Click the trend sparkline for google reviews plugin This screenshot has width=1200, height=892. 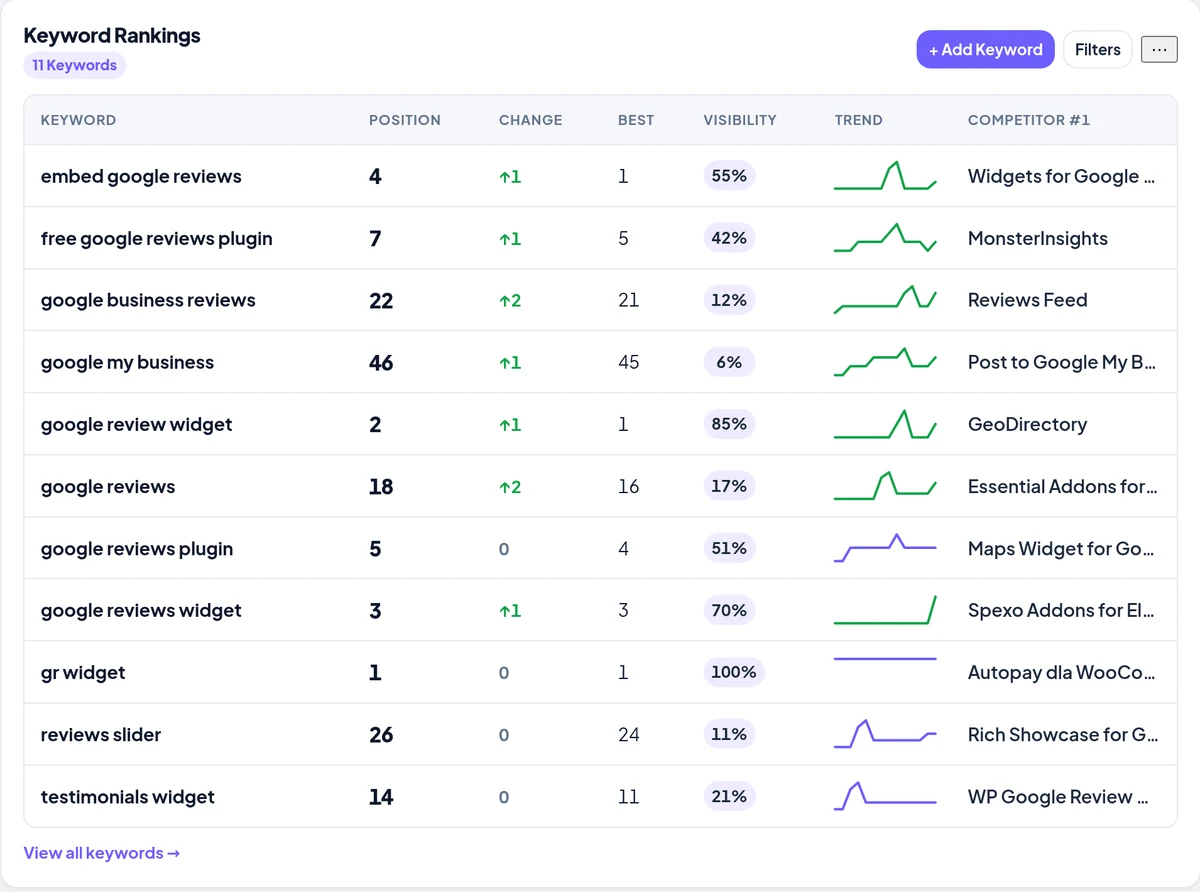(x=885, y=548)
